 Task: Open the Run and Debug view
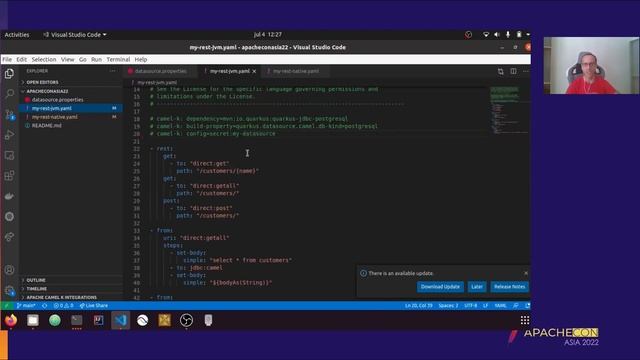coord(9,135)
